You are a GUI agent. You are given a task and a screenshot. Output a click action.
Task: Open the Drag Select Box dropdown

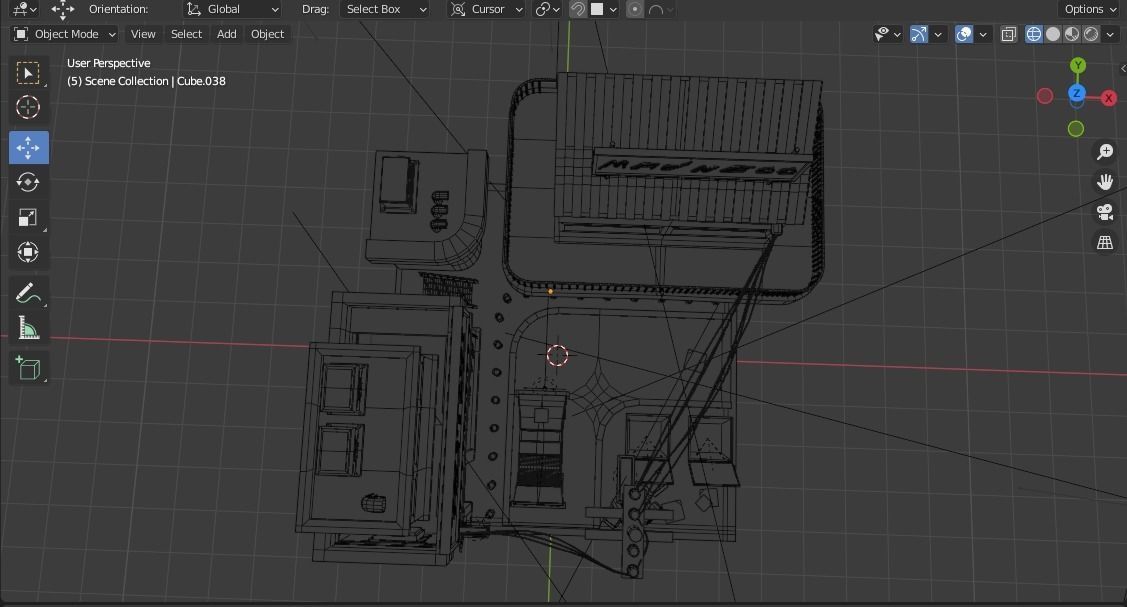tap(384, 9)
